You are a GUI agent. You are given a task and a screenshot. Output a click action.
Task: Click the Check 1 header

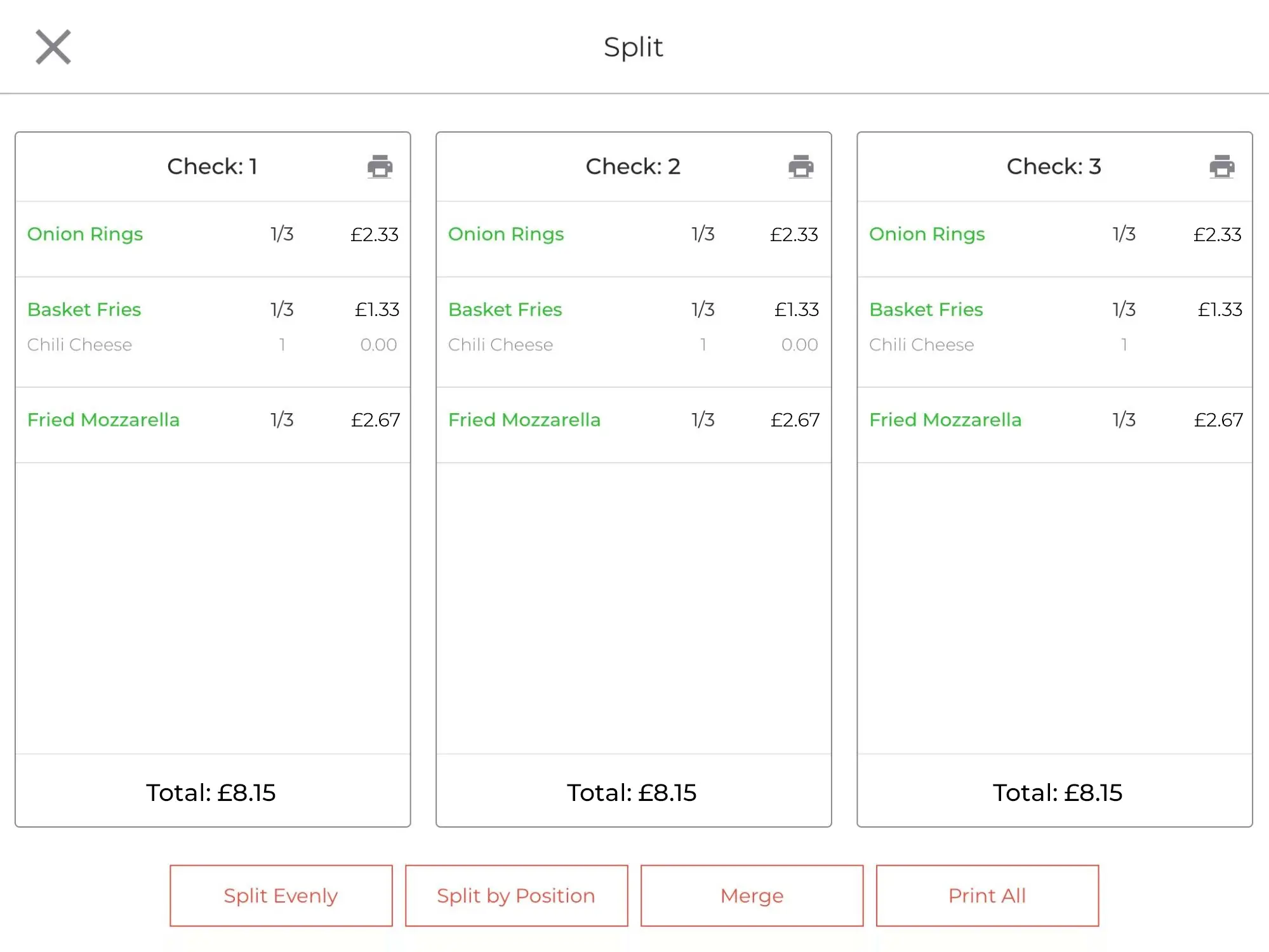[213, 166]
